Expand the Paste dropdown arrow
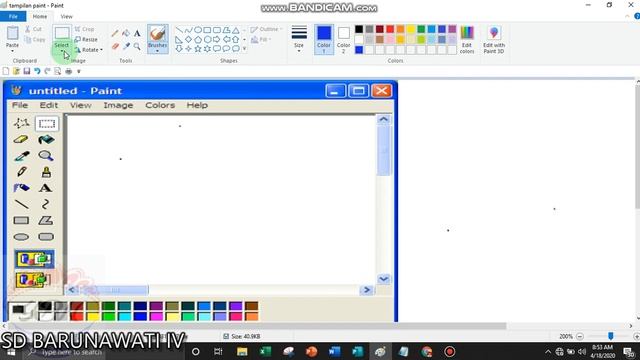This screenshot has height=360, width=640. click(x=12, y=51)
